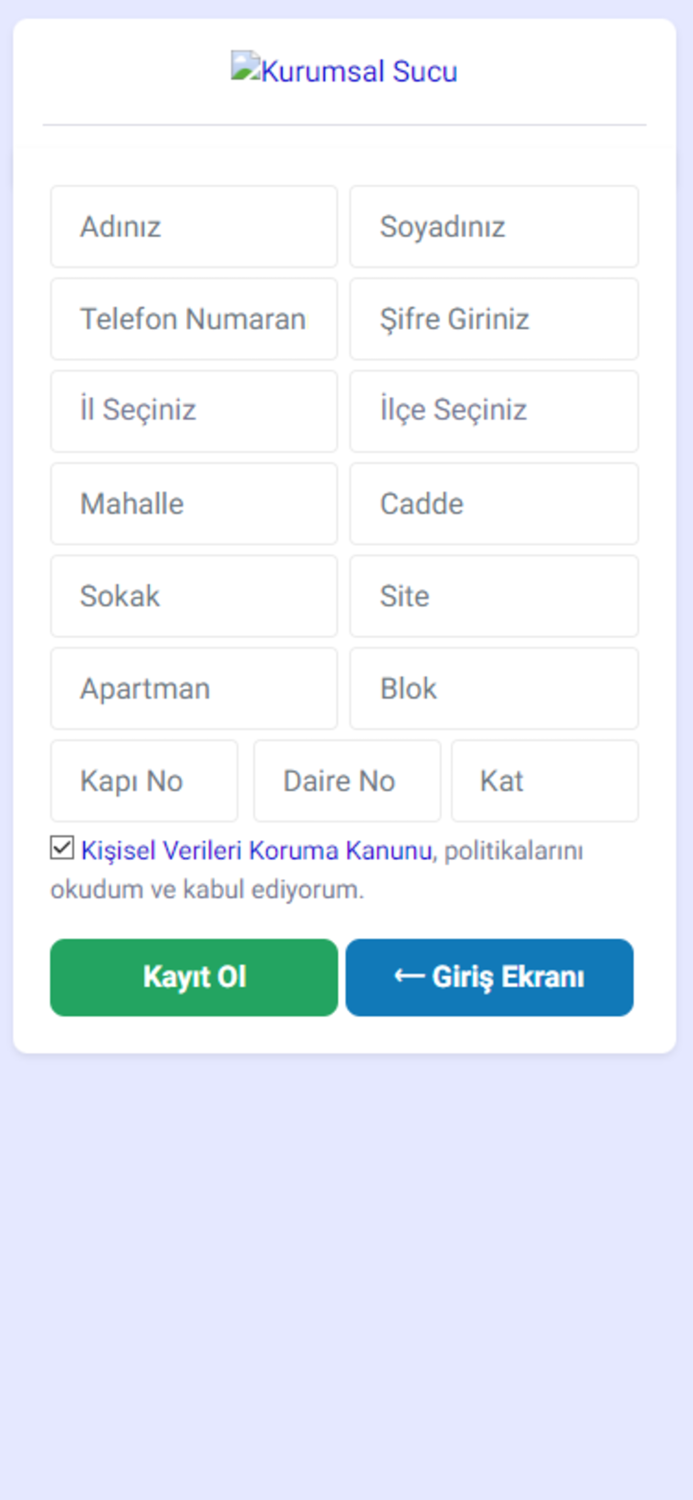Click the Kapı No field
The width and height of the screenshot is (693, 1500).
click(x=143, y=781)
